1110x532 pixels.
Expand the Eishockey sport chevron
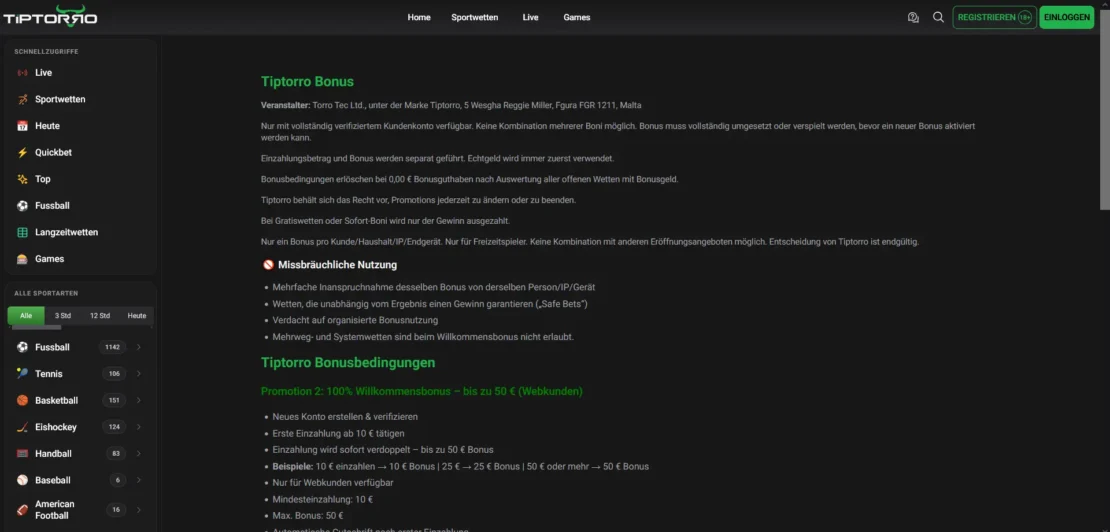(139, 427)
